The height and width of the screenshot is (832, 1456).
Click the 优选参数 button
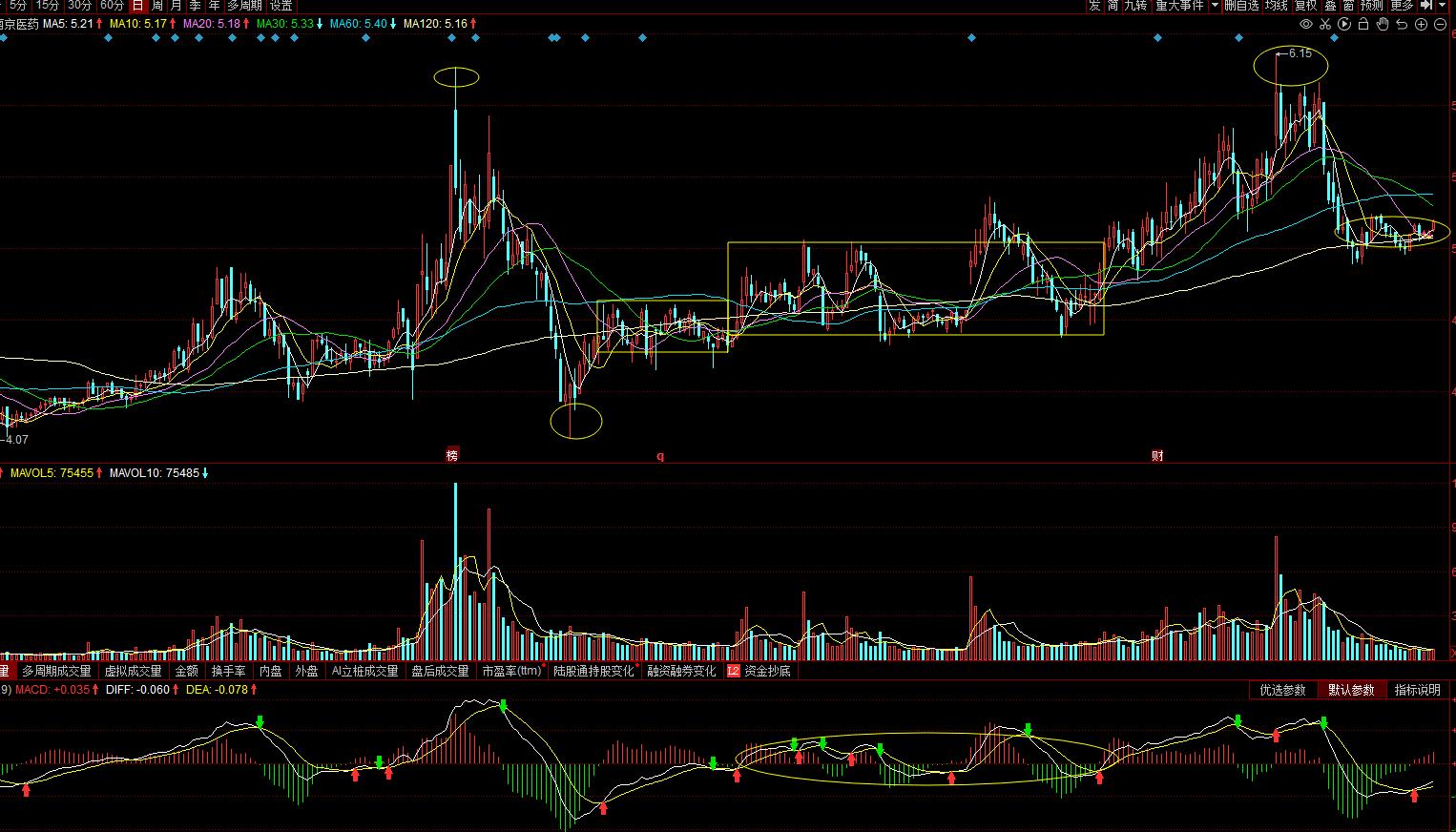tap(1283, 690)
